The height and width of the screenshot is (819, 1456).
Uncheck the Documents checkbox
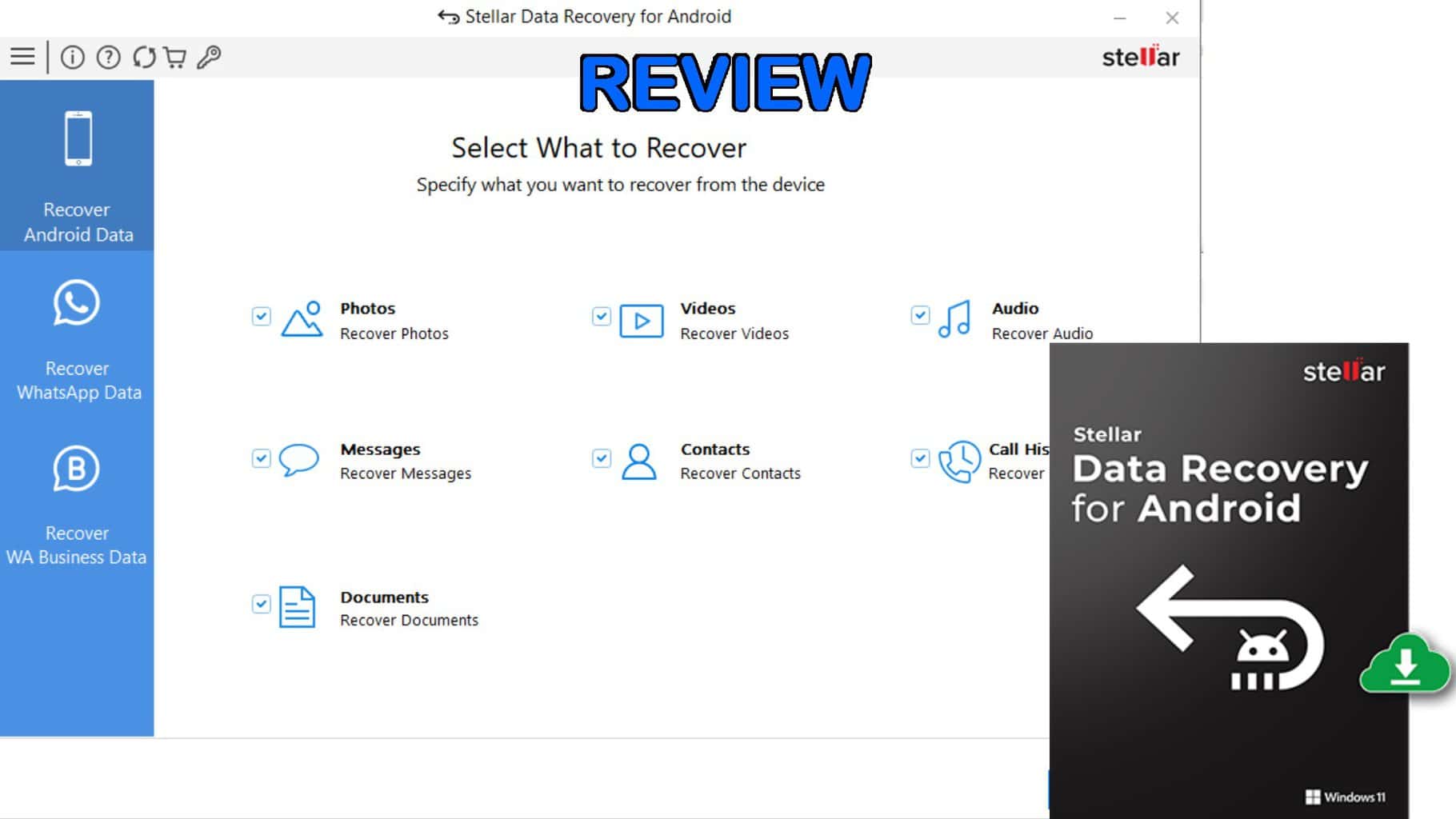tap(262, 604)
